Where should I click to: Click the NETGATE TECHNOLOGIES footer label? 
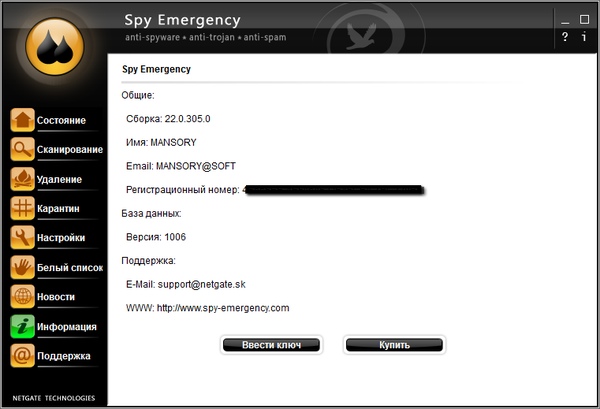click(x=55, y=397)
